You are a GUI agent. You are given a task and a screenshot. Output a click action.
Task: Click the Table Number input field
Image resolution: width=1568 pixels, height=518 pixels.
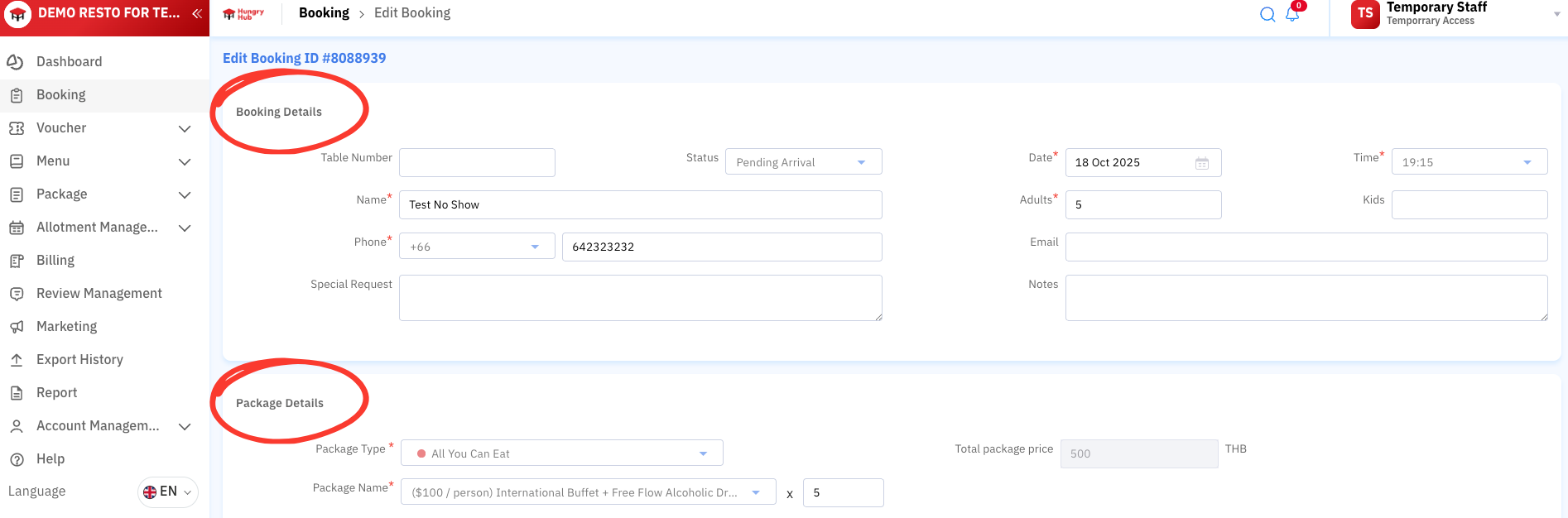[477, 162]
